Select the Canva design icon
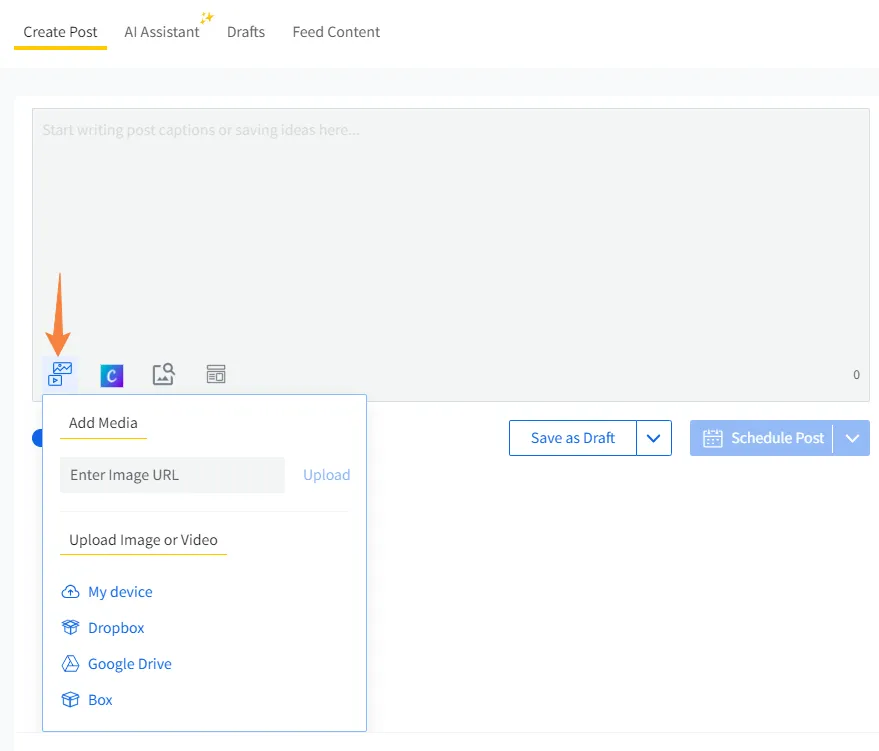This screenshot has height=751, width=879. click(x=111, y=374)
